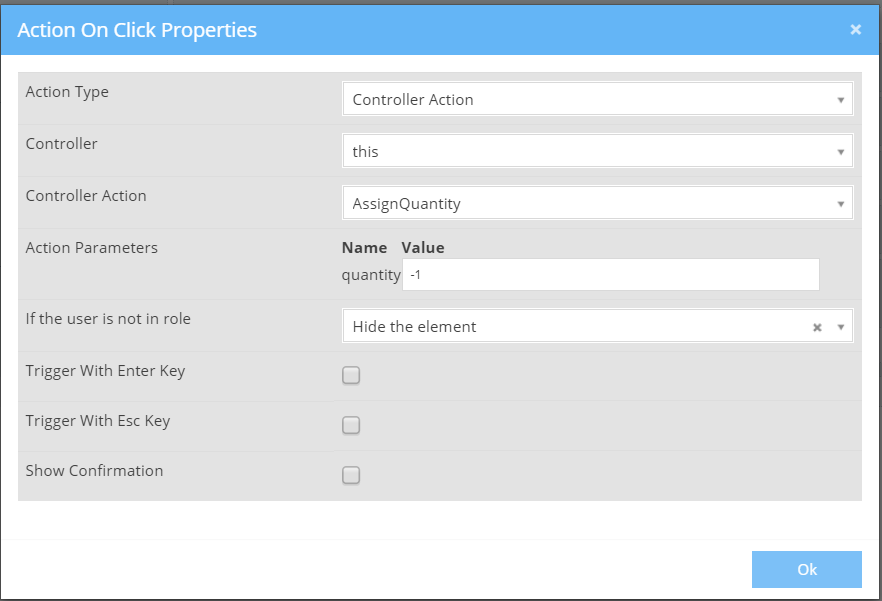Image resolution: width=882 pixels, height=601 pixels.
Task: Open the 'Controller Action' type combo box
Action: tap(590, 100)
